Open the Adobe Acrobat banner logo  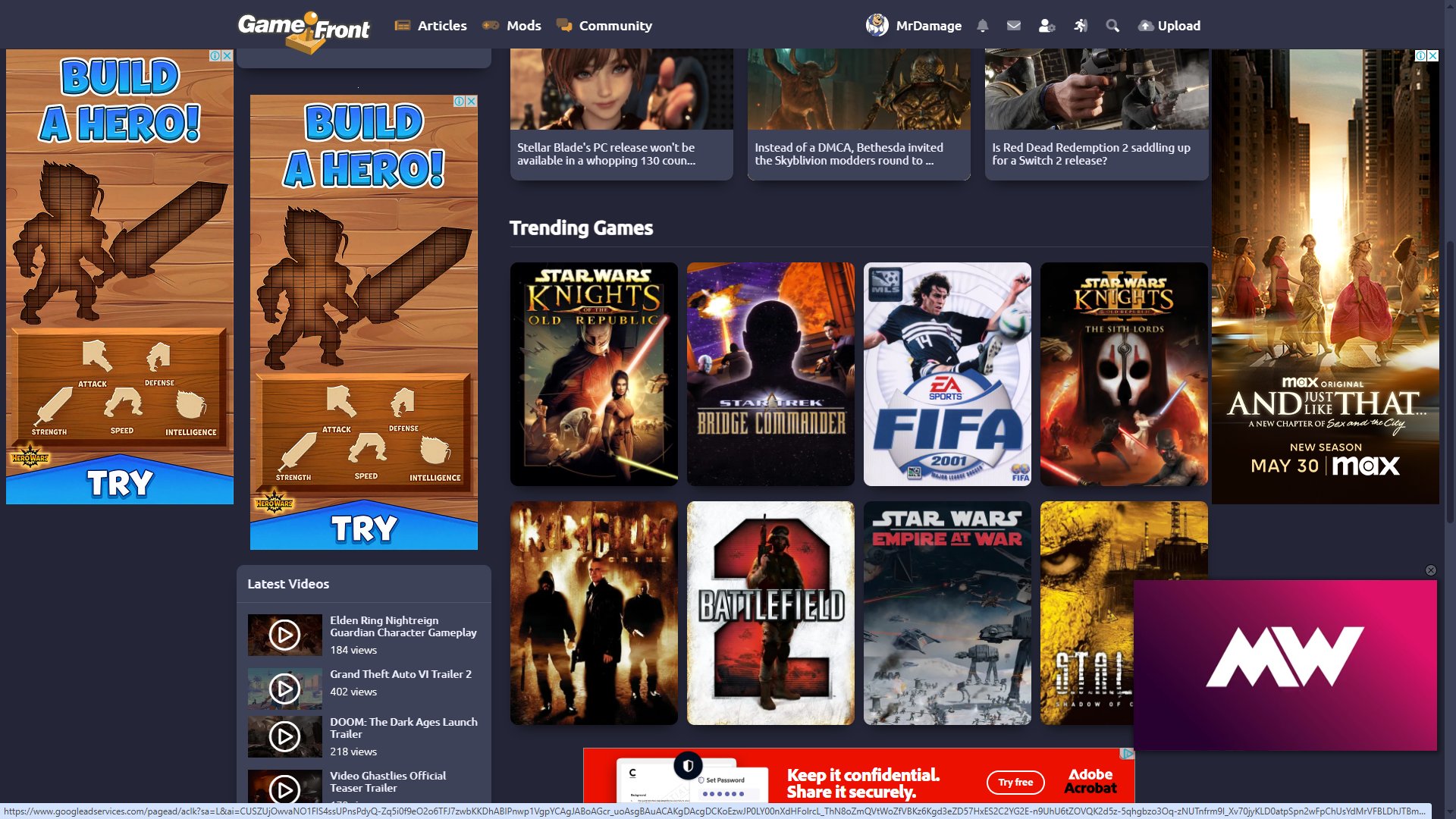point(1090,781)
